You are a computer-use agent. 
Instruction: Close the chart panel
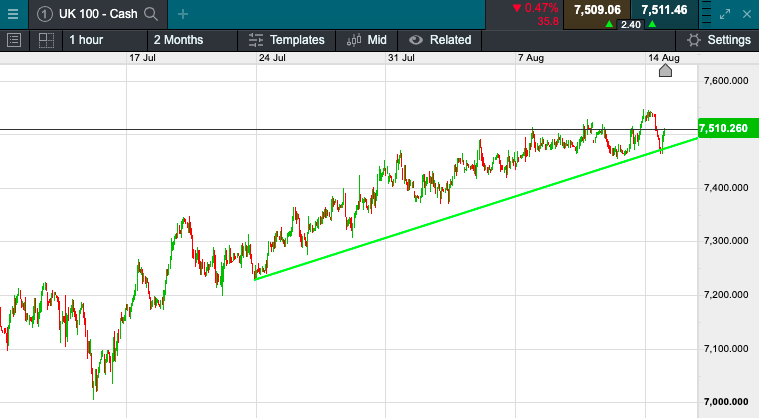pos(747,15)
